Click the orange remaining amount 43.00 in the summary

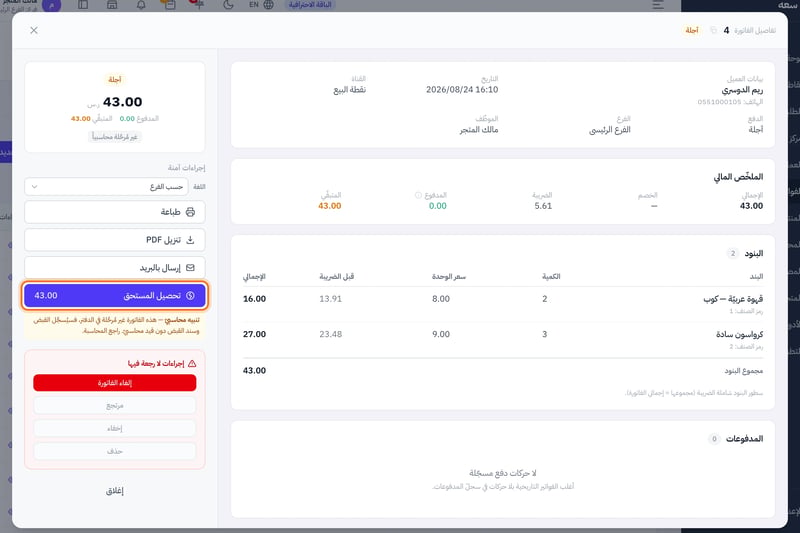tap(330, 206)
